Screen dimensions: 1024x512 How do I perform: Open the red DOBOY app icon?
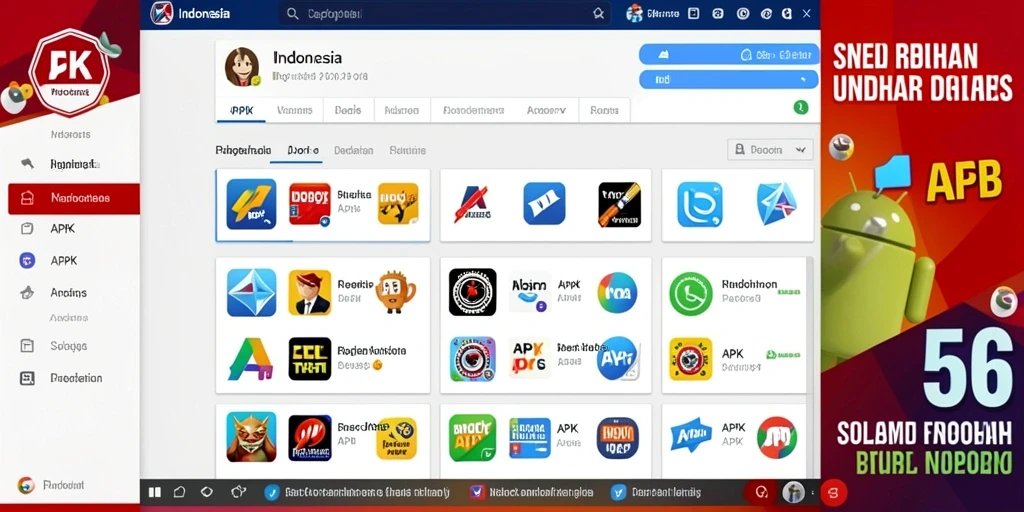[x=310, y=204]
